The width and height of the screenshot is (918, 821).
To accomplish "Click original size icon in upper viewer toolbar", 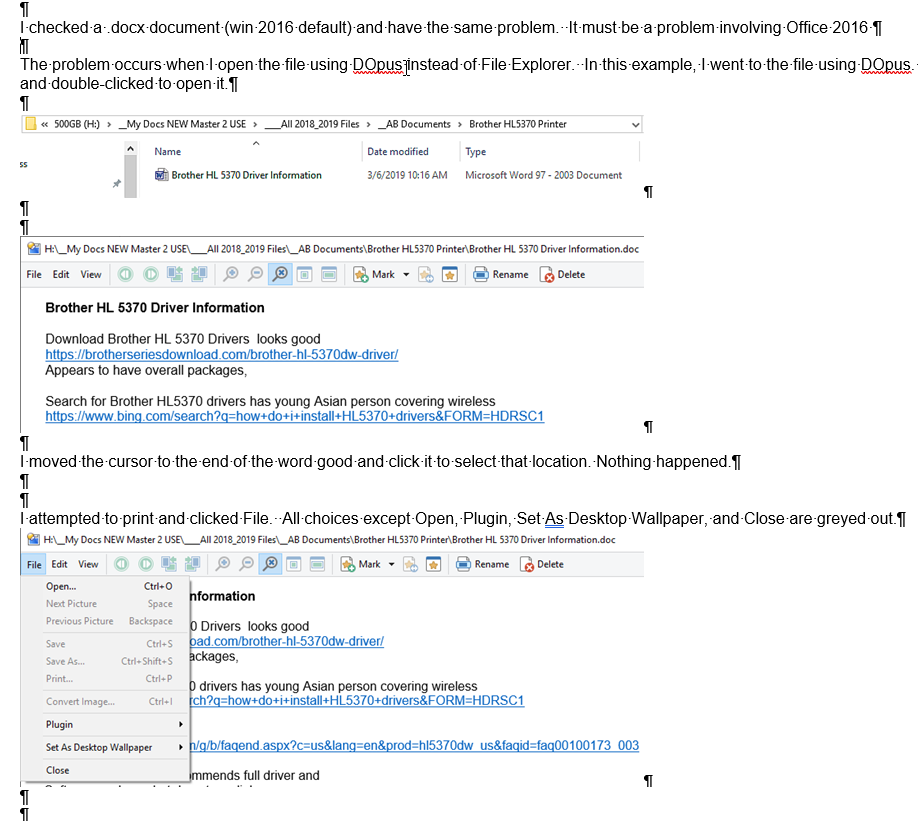I will (x=304, y=274).
